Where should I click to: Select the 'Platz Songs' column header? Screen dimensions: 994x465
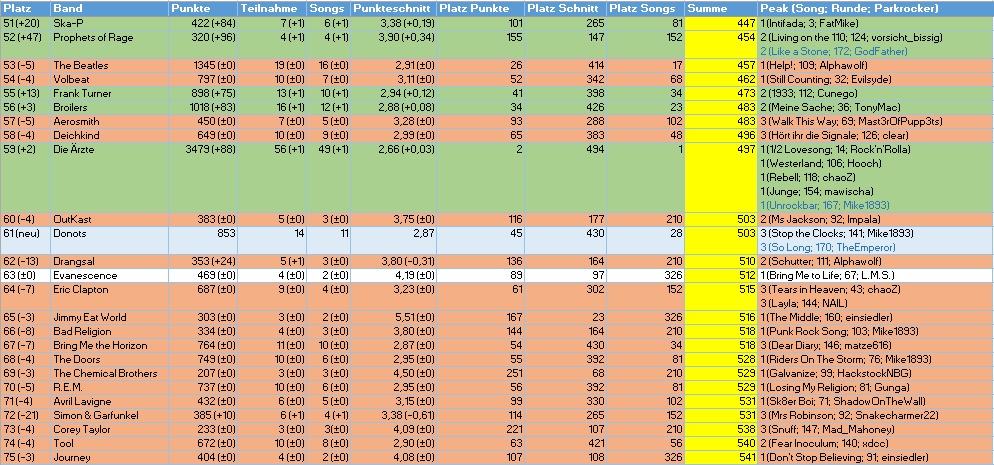point(646,9)
